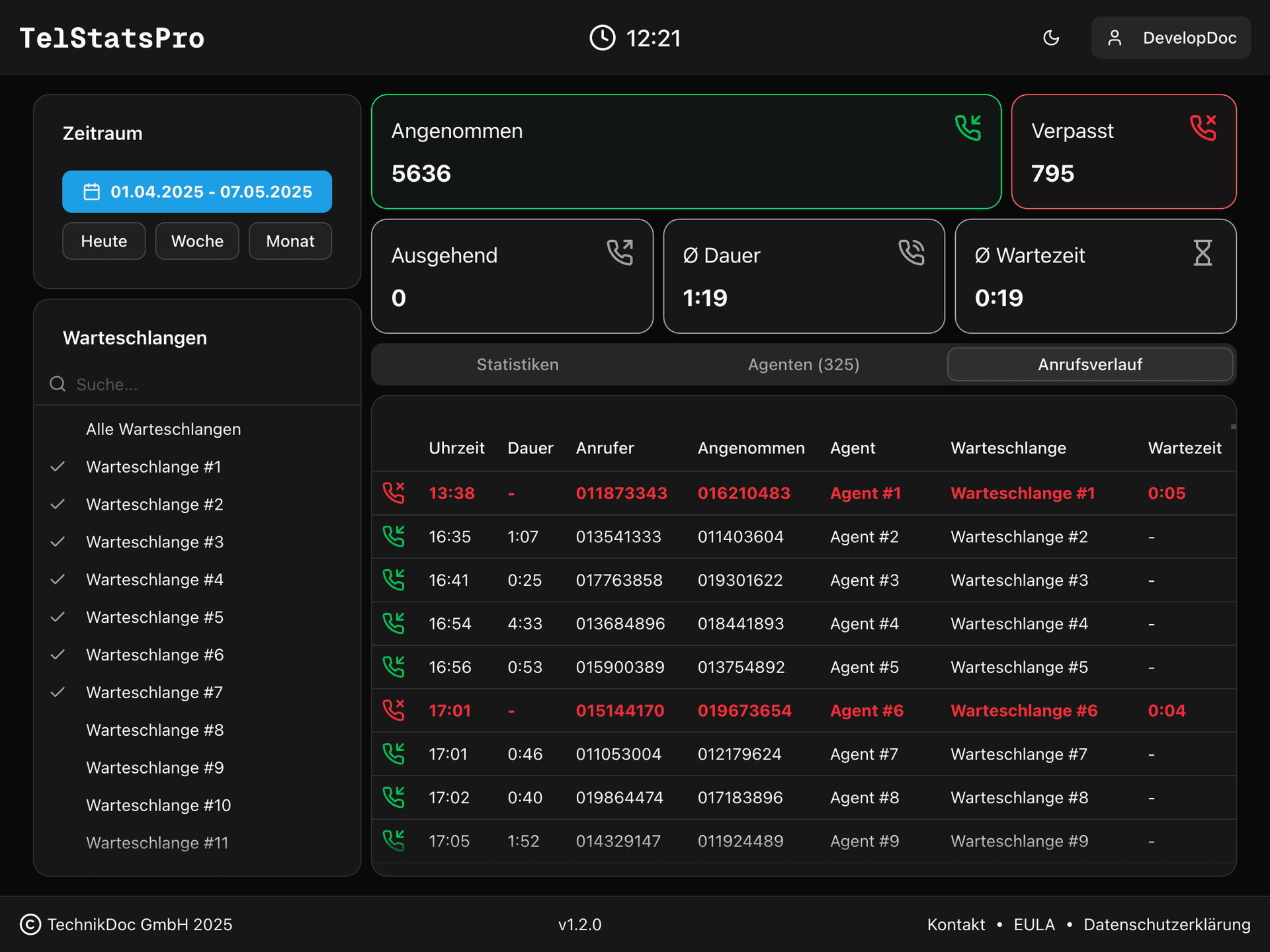
Task: Open the Angenommen 5636 stat card
Action: click(687, 151)
